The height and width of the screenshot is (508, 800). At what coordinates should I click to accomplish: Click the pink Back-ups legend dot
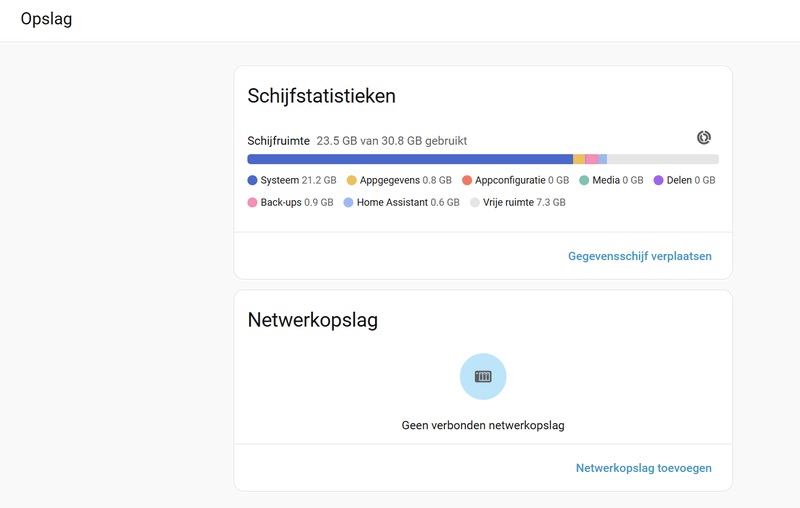click(x=252, y=202)
